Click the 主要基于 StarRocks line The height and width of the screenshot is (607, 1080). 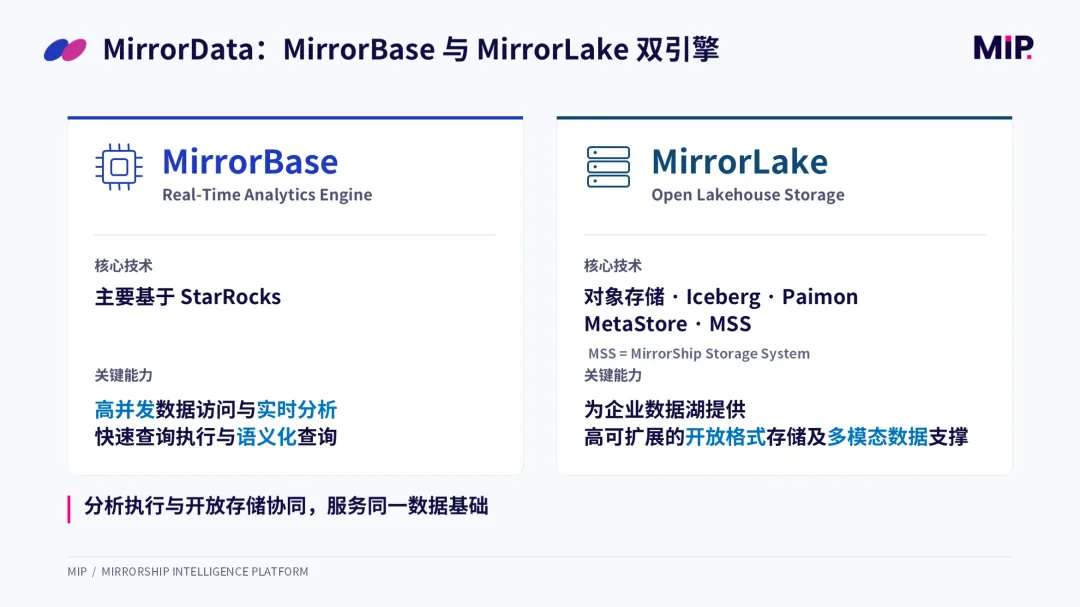tap(188, 297)
